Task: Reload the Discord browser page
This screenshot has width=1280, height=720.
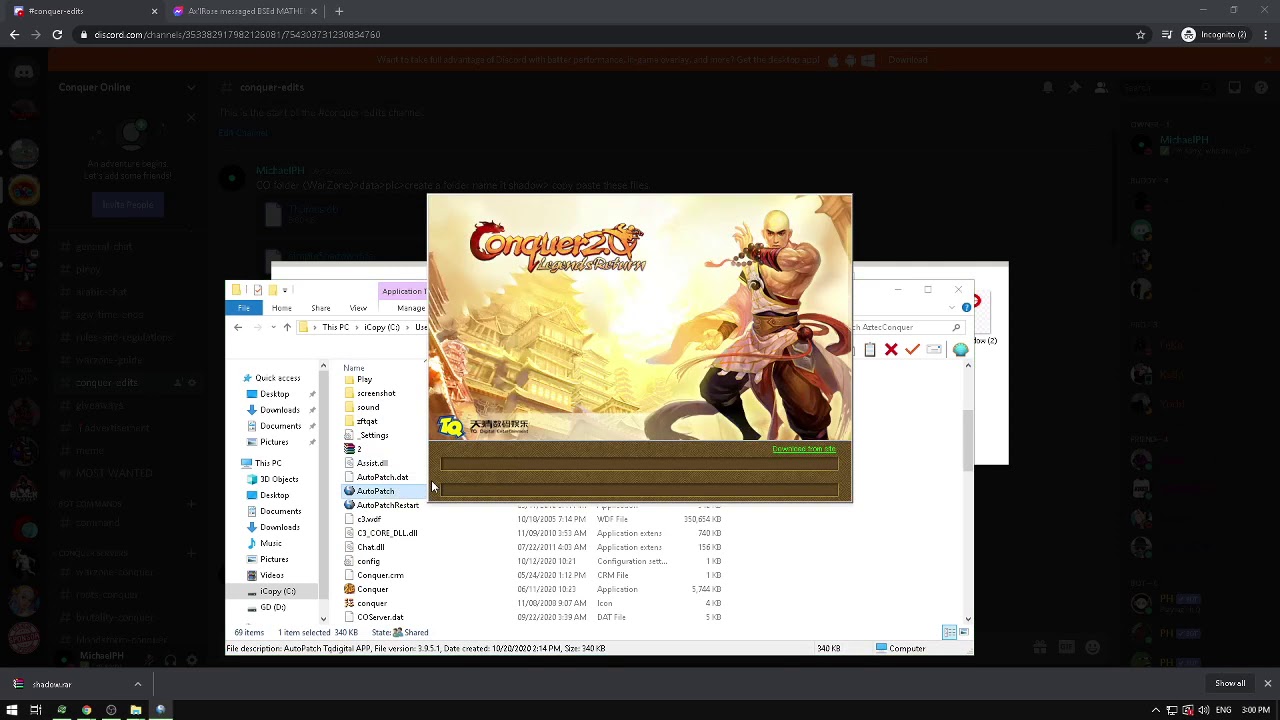Action: (x=57, y=34)
